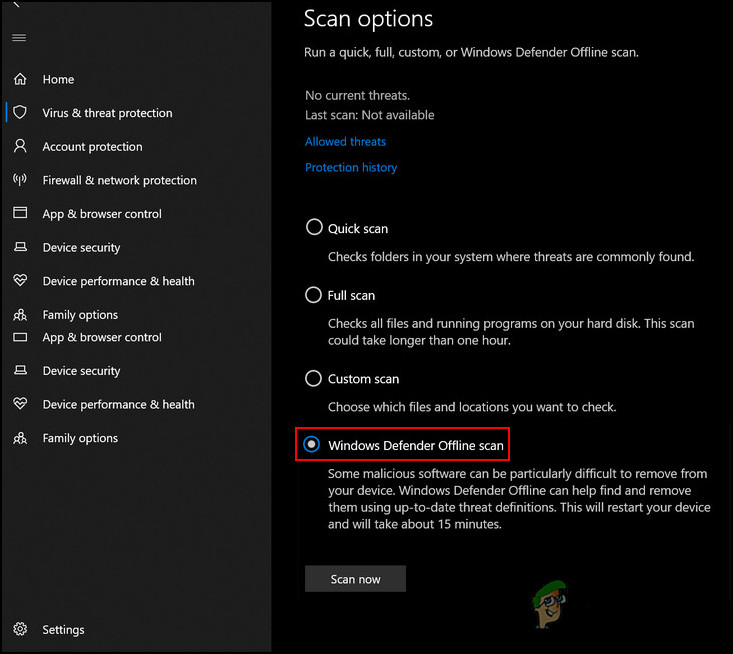Click the Home house icon

coord(19,79)
